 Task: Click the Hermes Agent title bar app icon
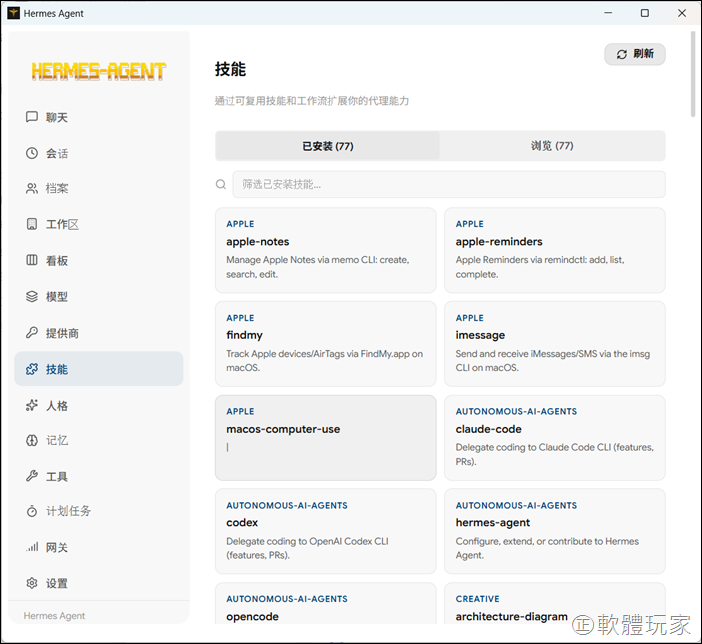pyautogui.click(x=13, y=13)
